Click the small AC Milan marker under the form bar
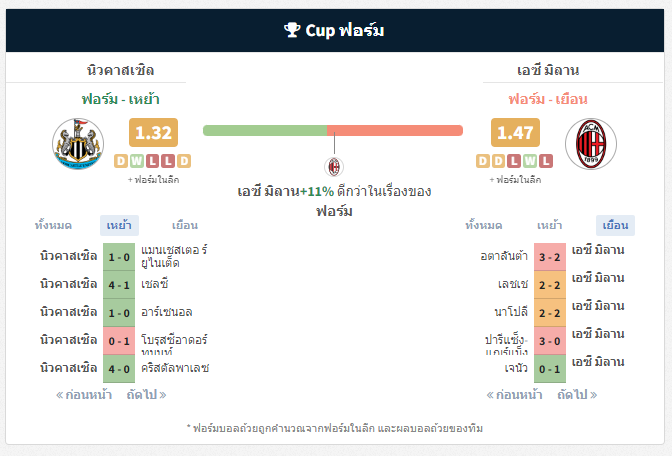This screenshot has height=456, width=672. click(334, 167)
